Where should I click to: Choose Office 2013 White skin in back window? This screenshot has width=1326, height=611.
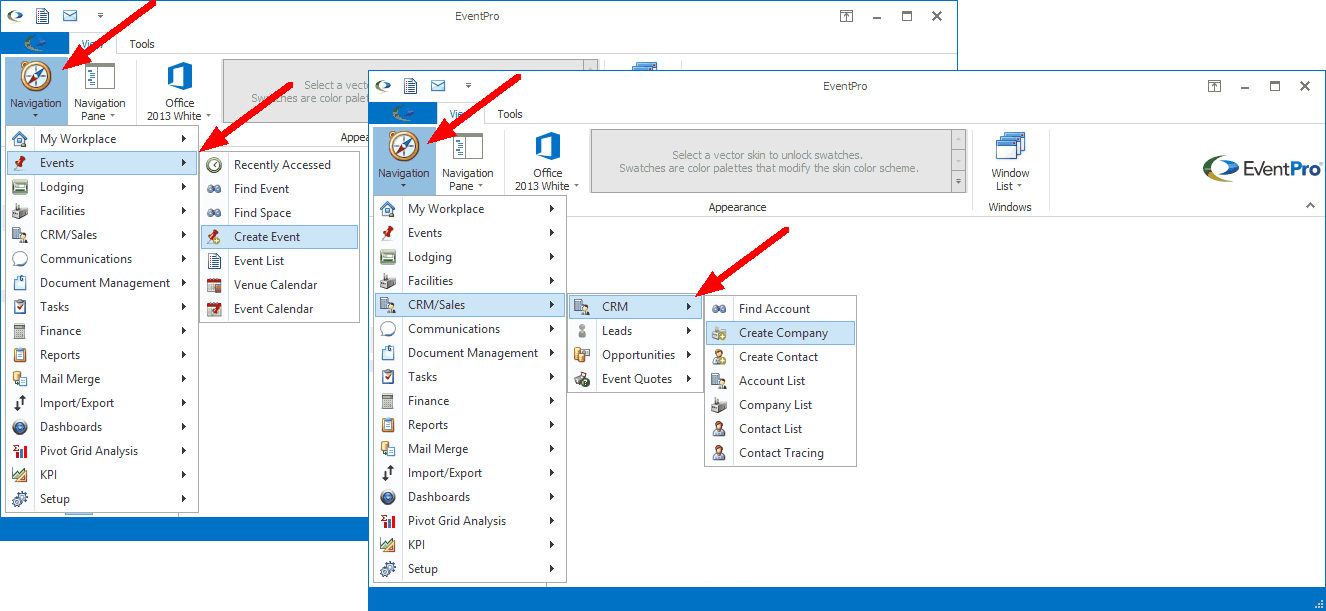coord(179,90)
